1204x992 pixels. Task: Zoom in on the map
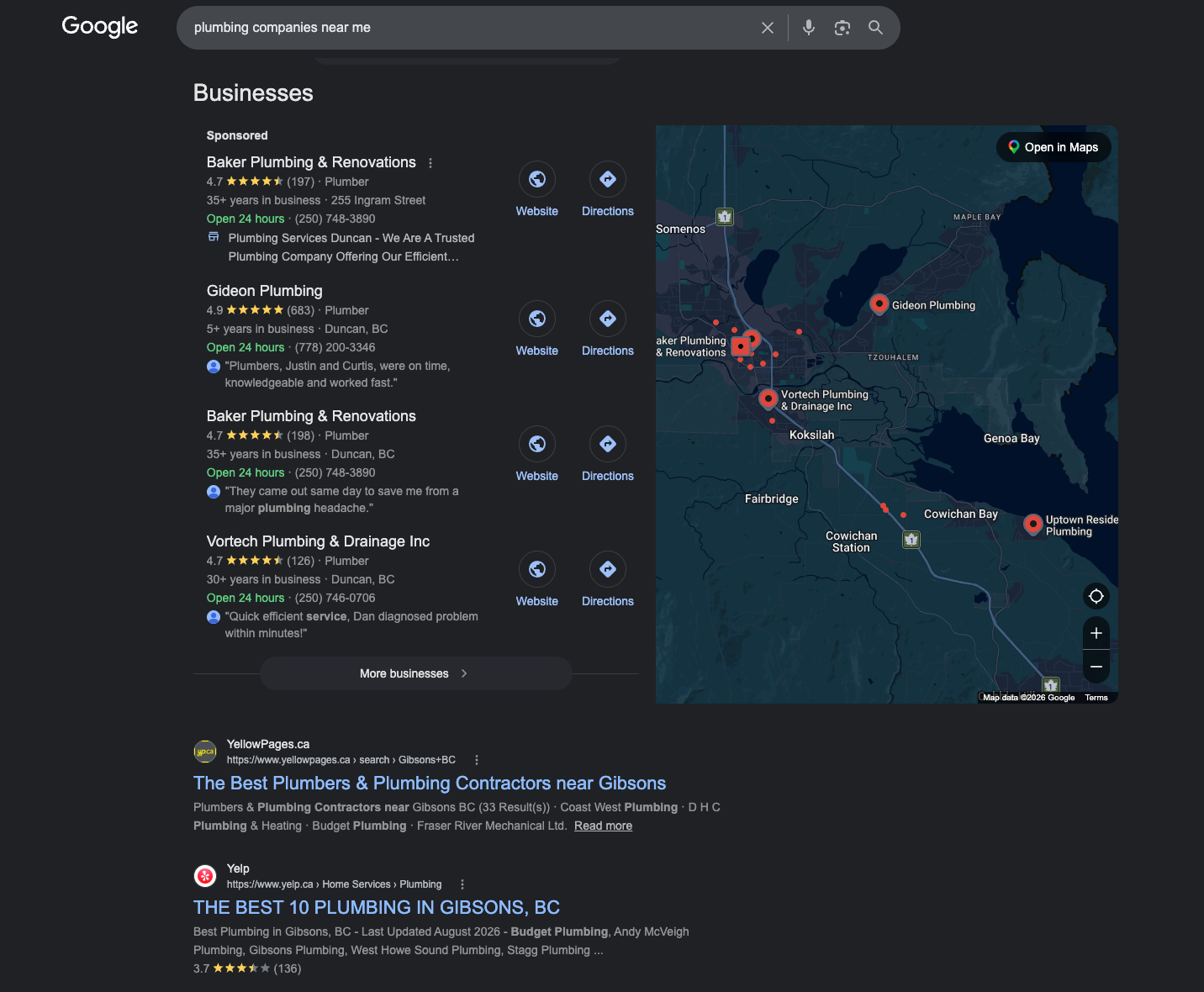click(x=1096, y=633)
